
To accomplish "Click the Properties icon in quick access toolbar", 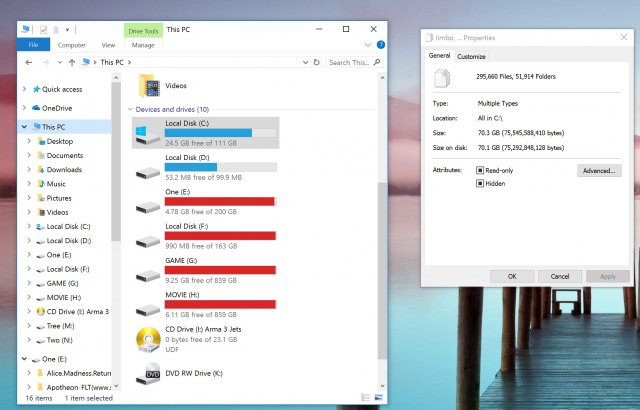I will coord(43,29).
